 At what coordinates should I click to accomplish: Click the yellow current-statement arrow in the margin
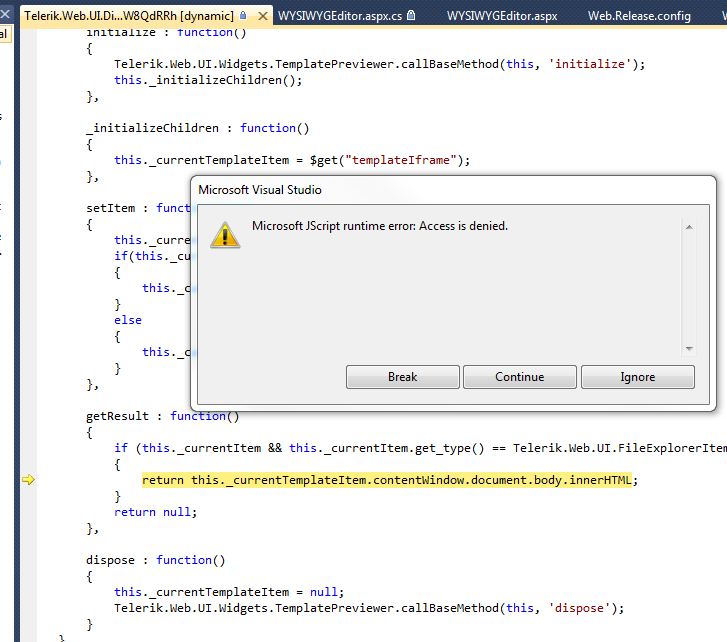click(28, 480)
